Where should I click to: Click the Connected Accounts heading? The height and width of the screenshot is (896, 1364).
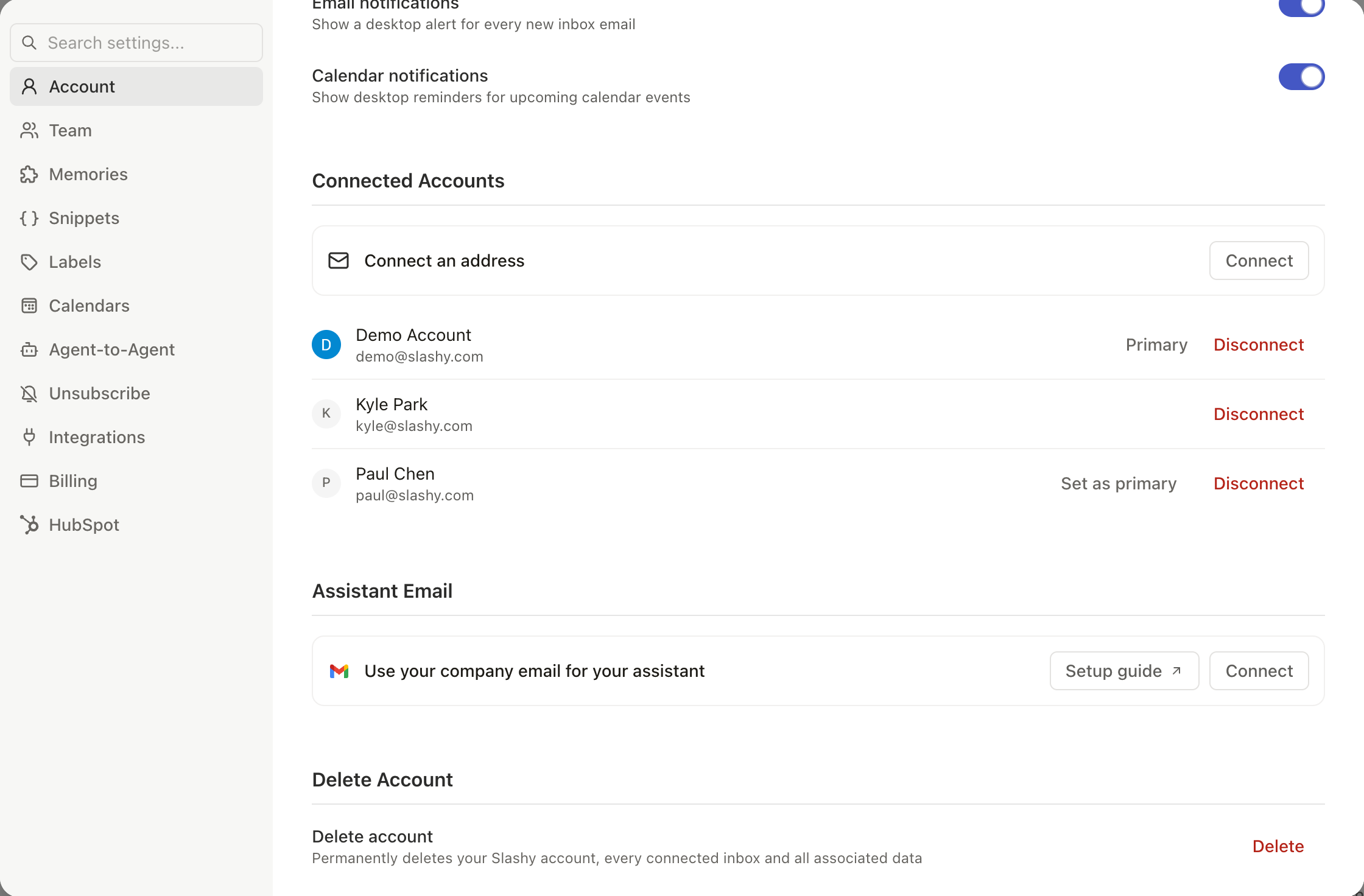(408, 181)
